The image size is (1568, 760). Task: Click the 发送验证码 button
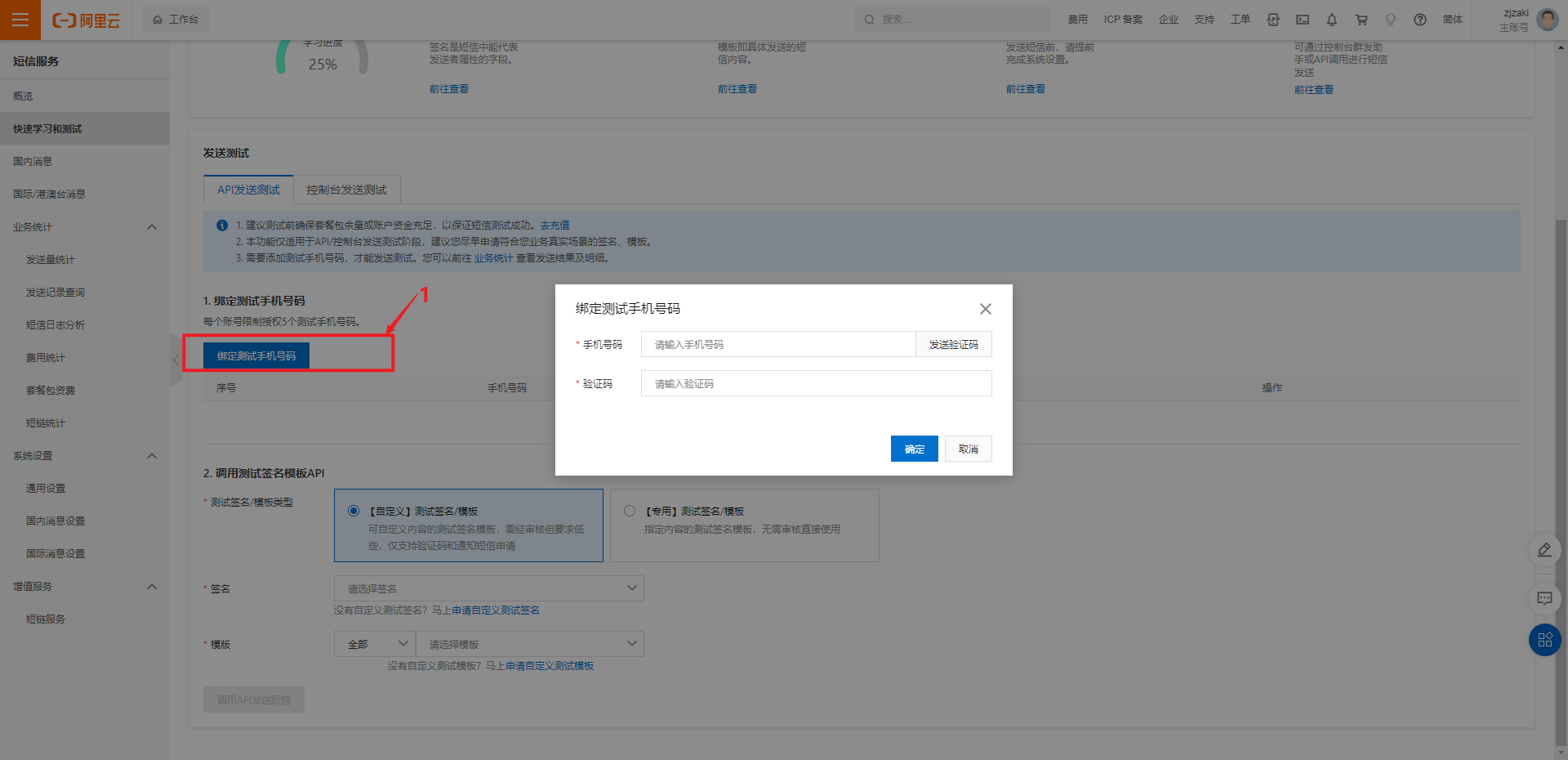[x=953, y=345]
